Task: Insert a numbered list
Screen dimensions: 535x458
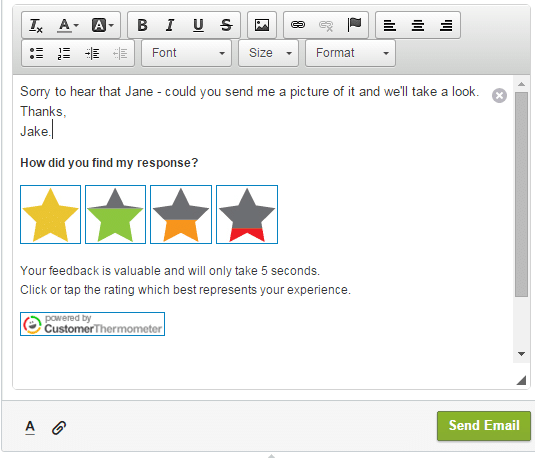Action: [64, 53]
